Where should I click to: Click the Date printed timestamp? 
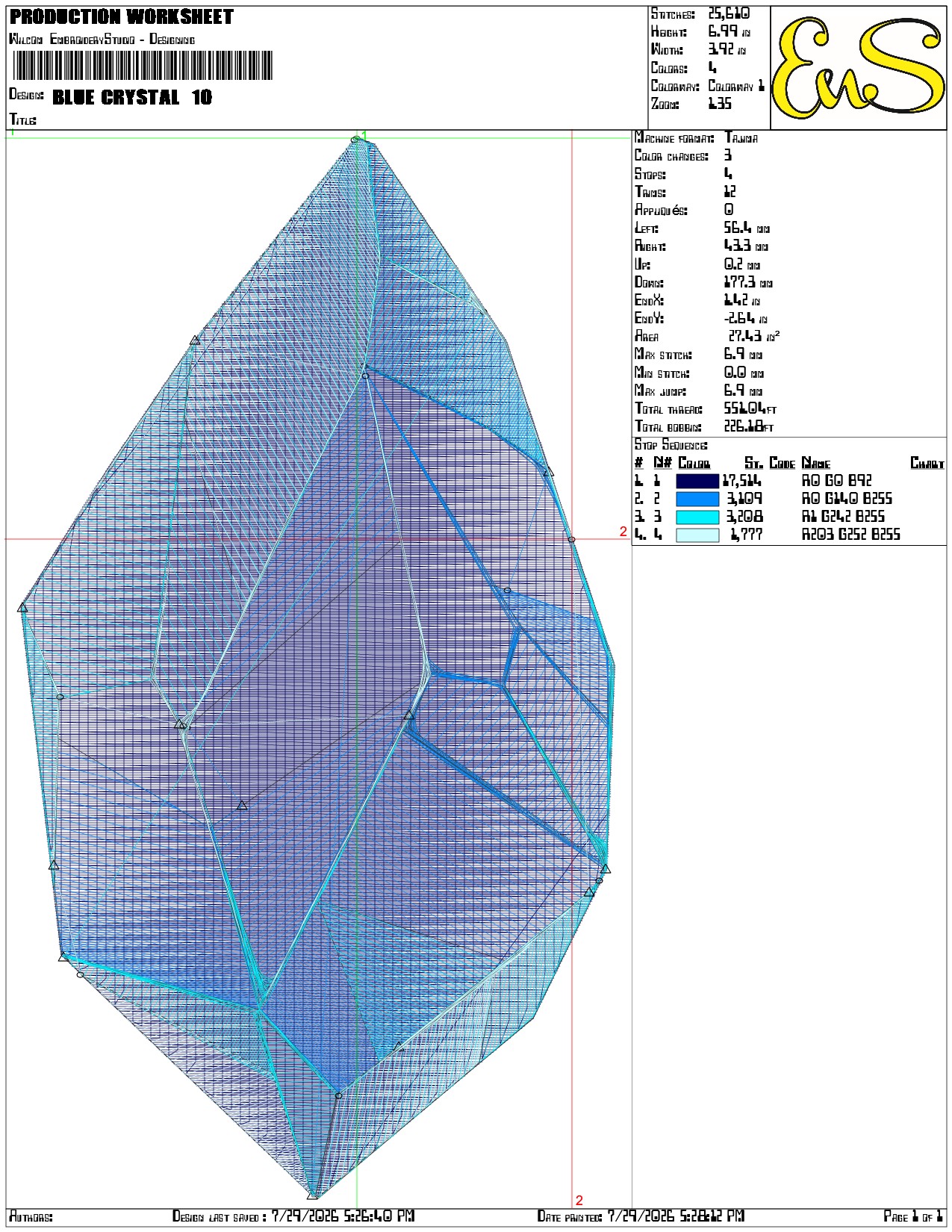click(676, 1216)
